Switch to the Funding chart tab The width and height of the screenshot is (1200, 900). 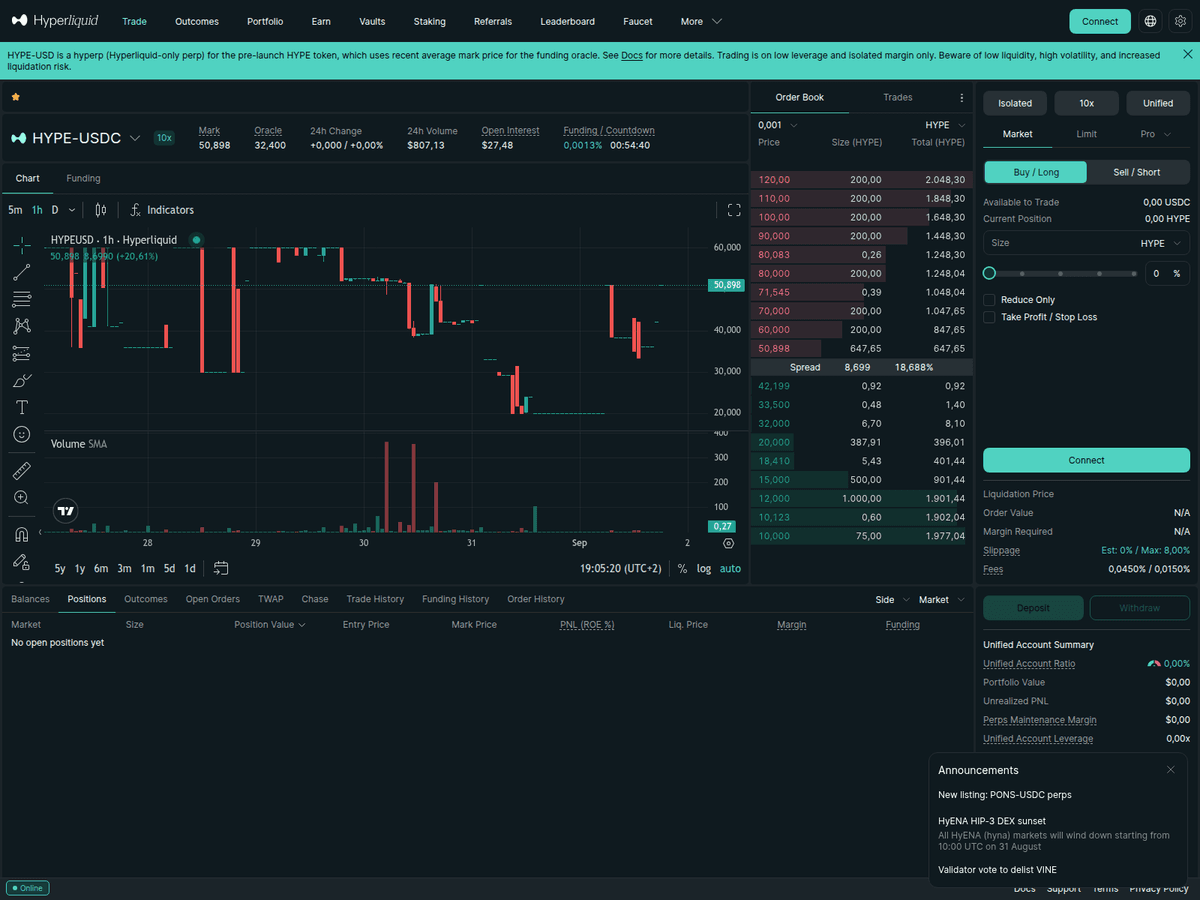pyautogui.click(x=83, y=178)
